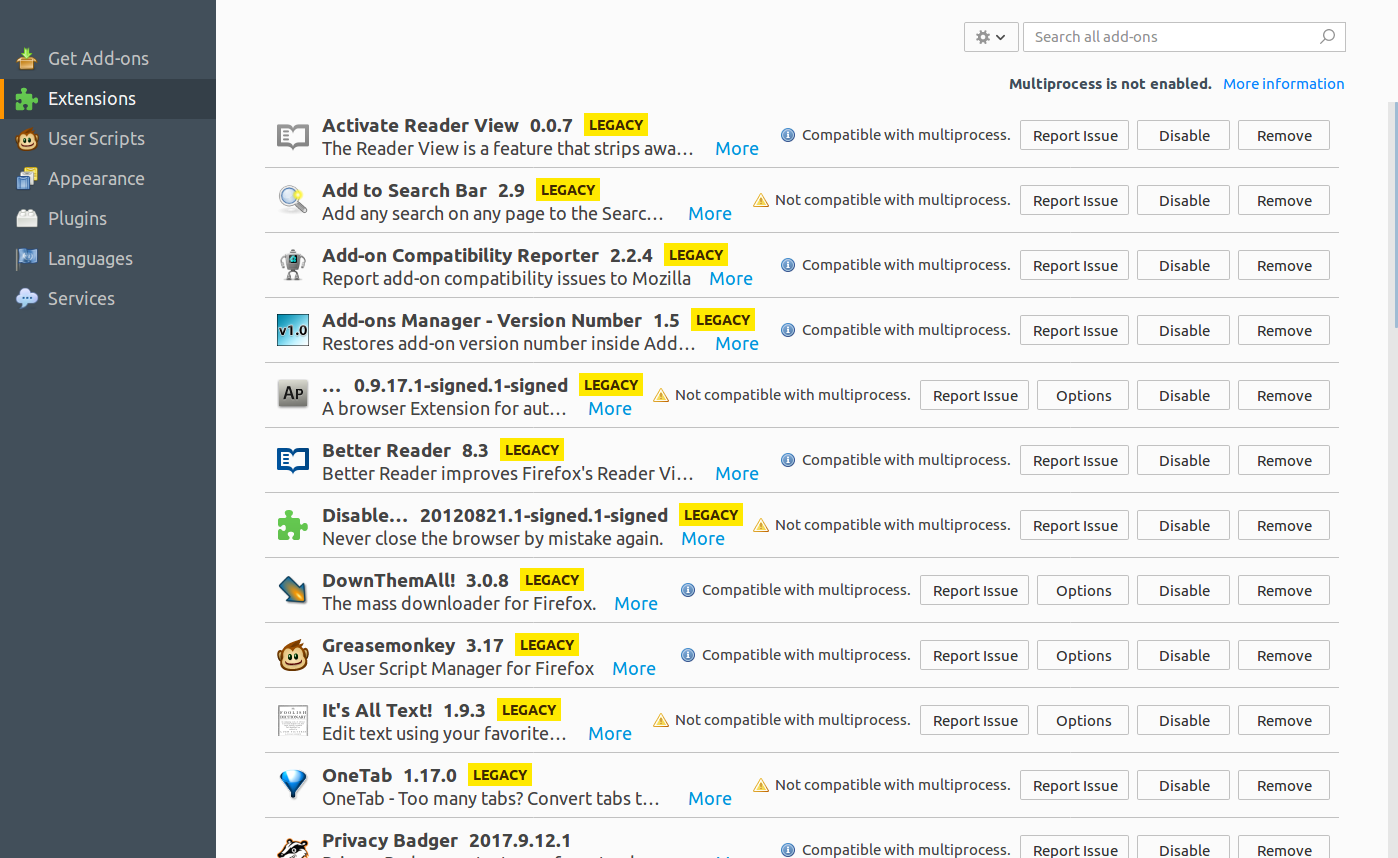Expand More details for Activate Reader View
Image resolution: width=1398 pixels, height=858 pixels.
coord(737,149)
